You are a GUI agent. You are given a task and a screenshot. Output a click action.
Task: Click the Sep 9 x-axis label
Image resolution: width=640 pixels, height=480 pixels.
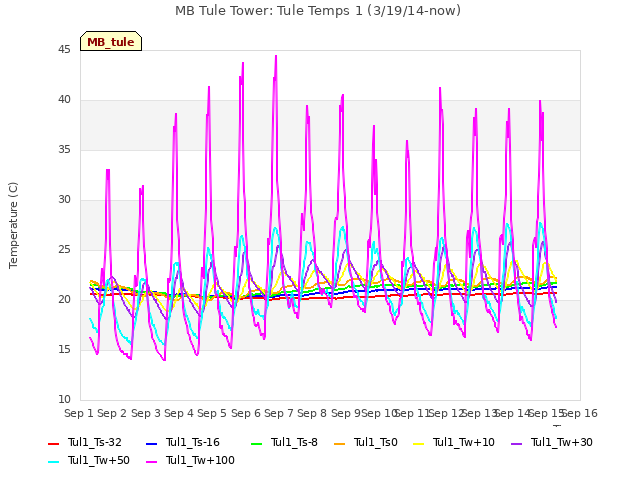(346, 413)
